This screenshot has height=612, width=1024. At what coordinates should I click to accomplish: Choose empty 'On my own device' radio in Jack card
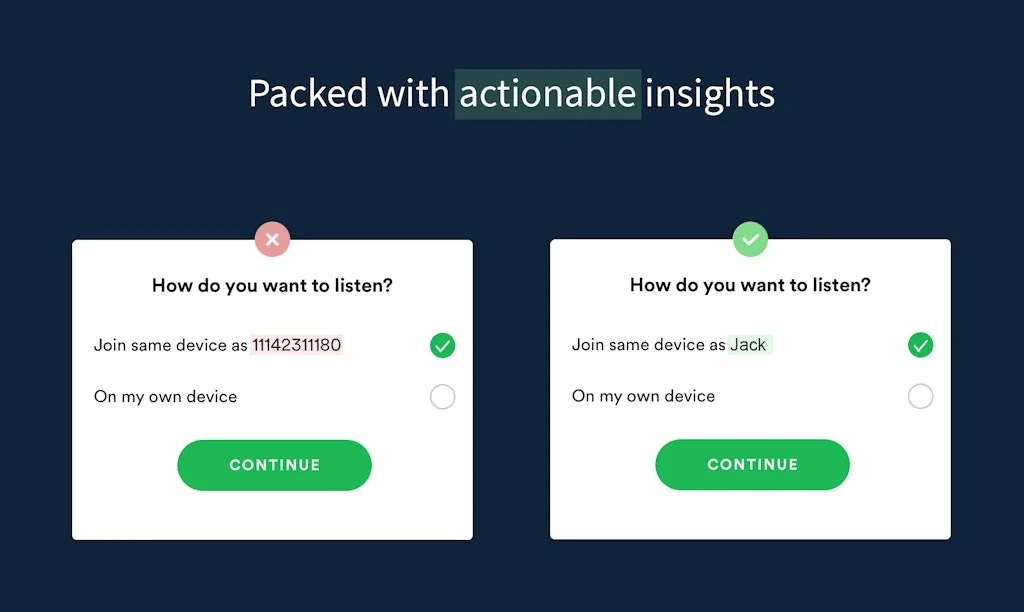[x=920, y=397]
